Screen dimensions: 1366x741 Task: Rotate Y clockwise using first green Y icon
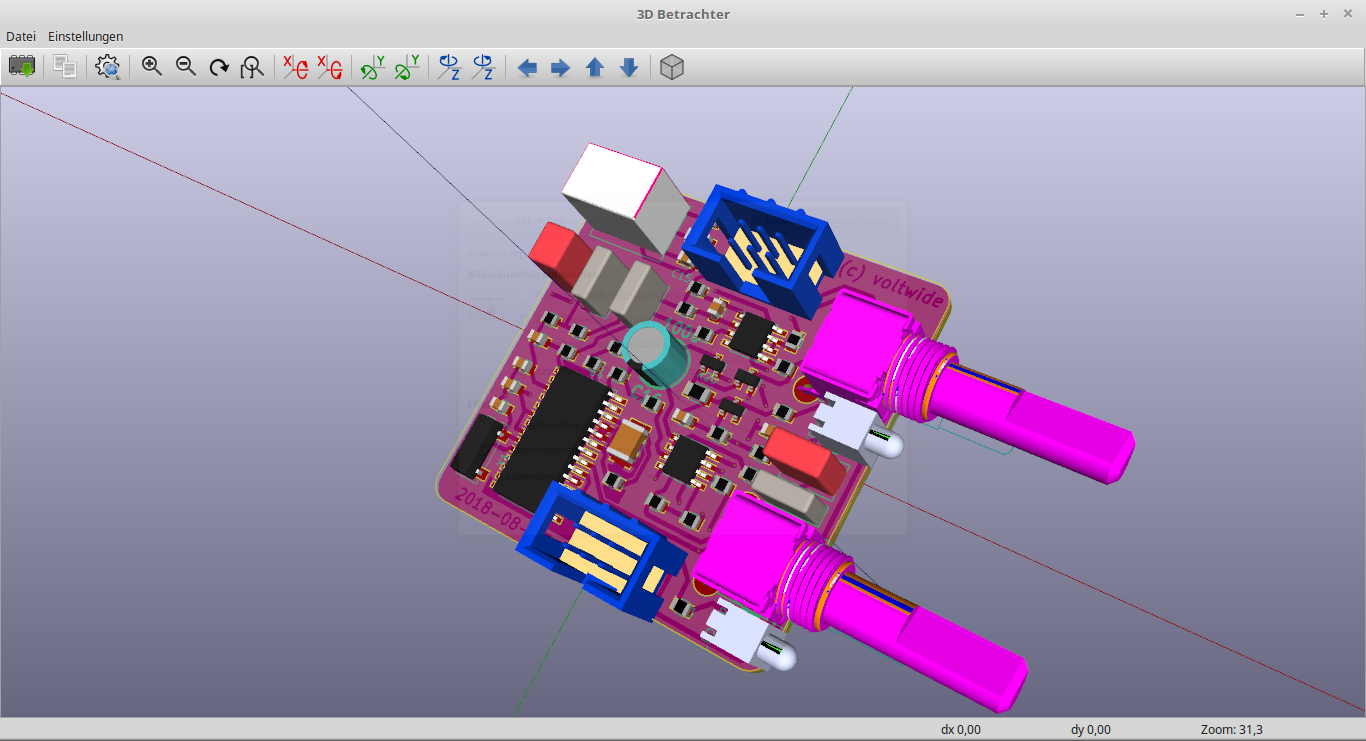point(373,67)
